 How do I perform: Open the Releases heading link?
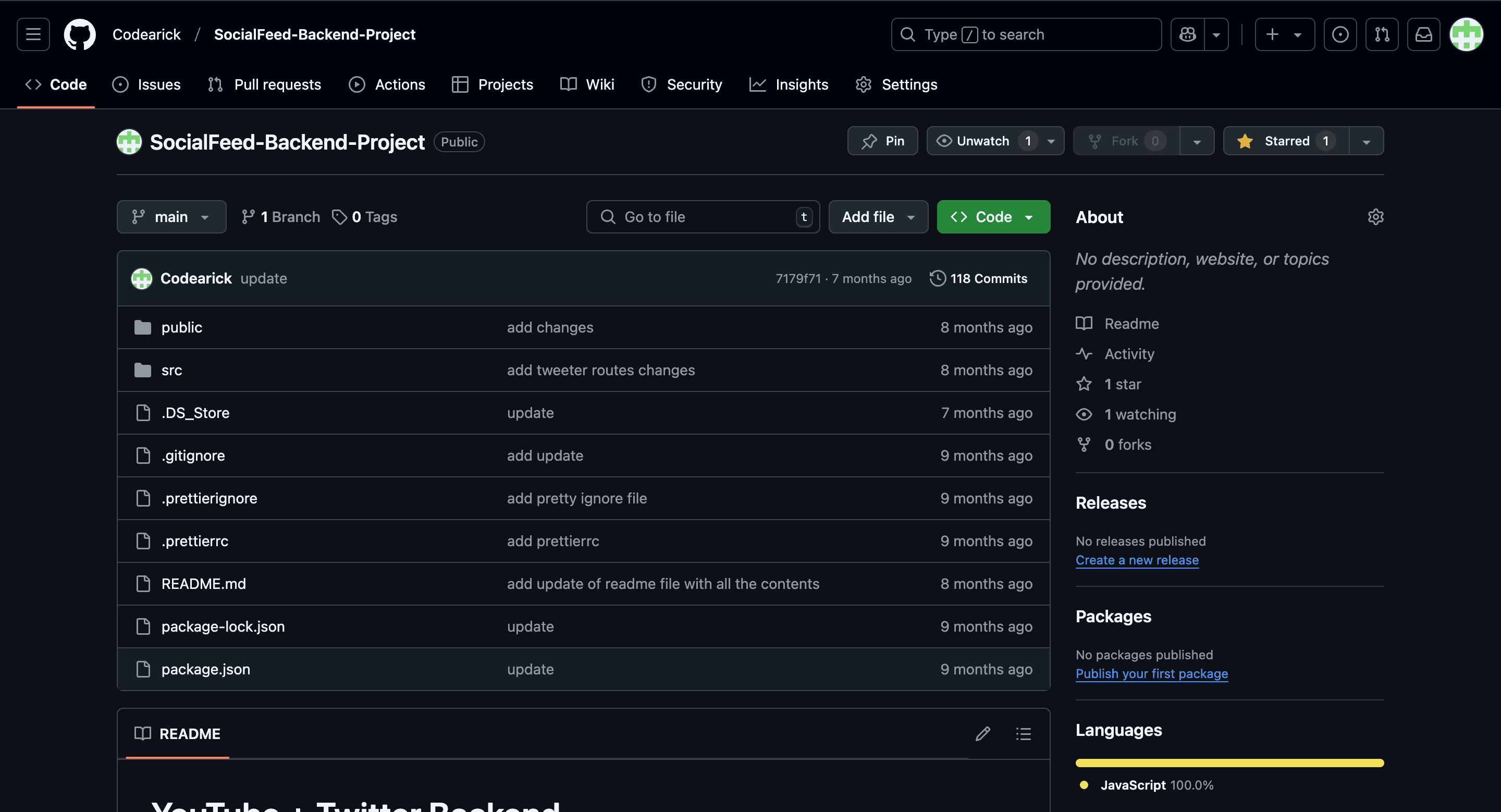click(1111, 503)
